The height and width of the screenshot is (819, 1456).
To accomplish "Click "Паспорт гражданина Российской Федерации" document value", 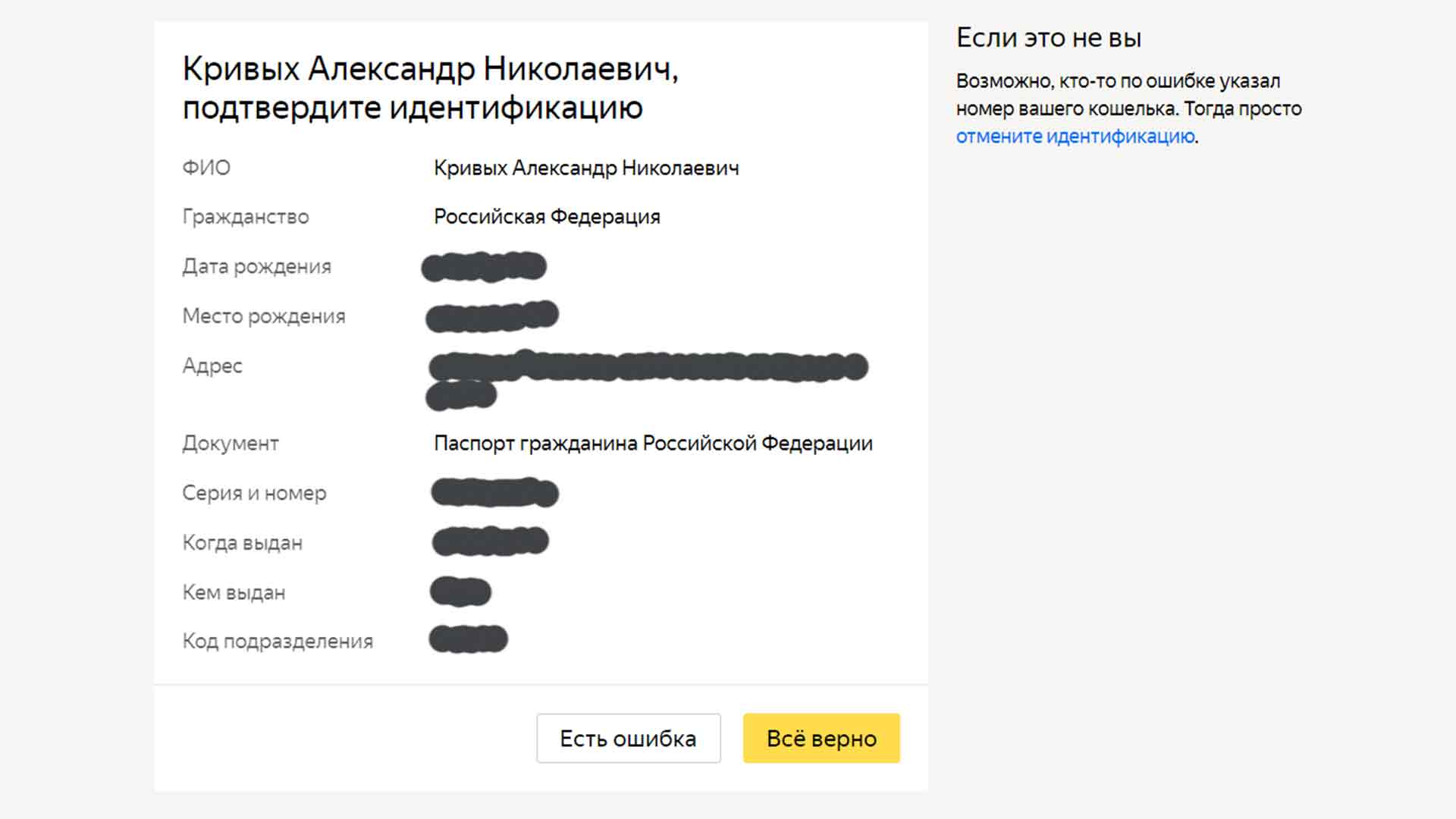I will (x=653, y=443).
